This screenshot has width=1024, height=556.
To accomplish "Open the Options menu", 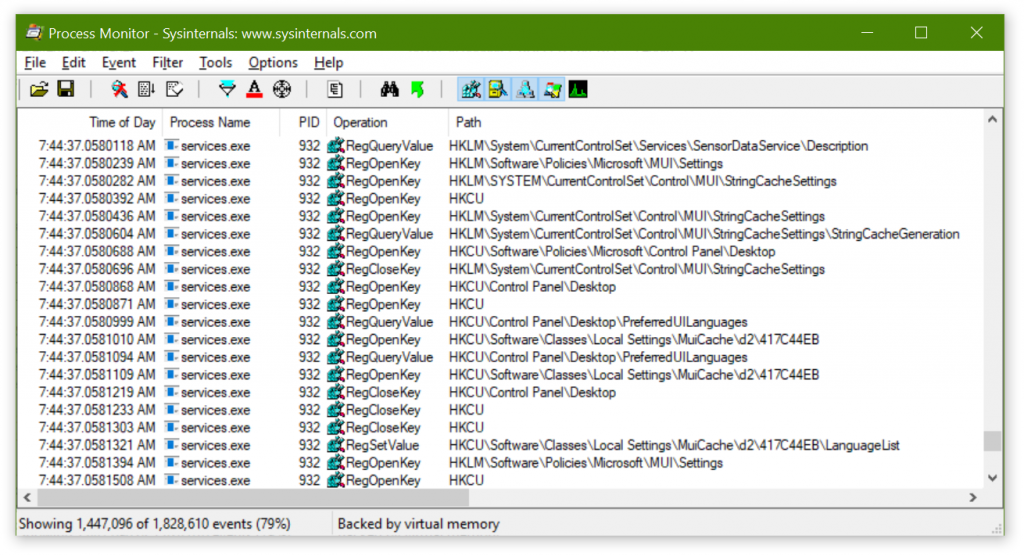I will coord(272,63).
